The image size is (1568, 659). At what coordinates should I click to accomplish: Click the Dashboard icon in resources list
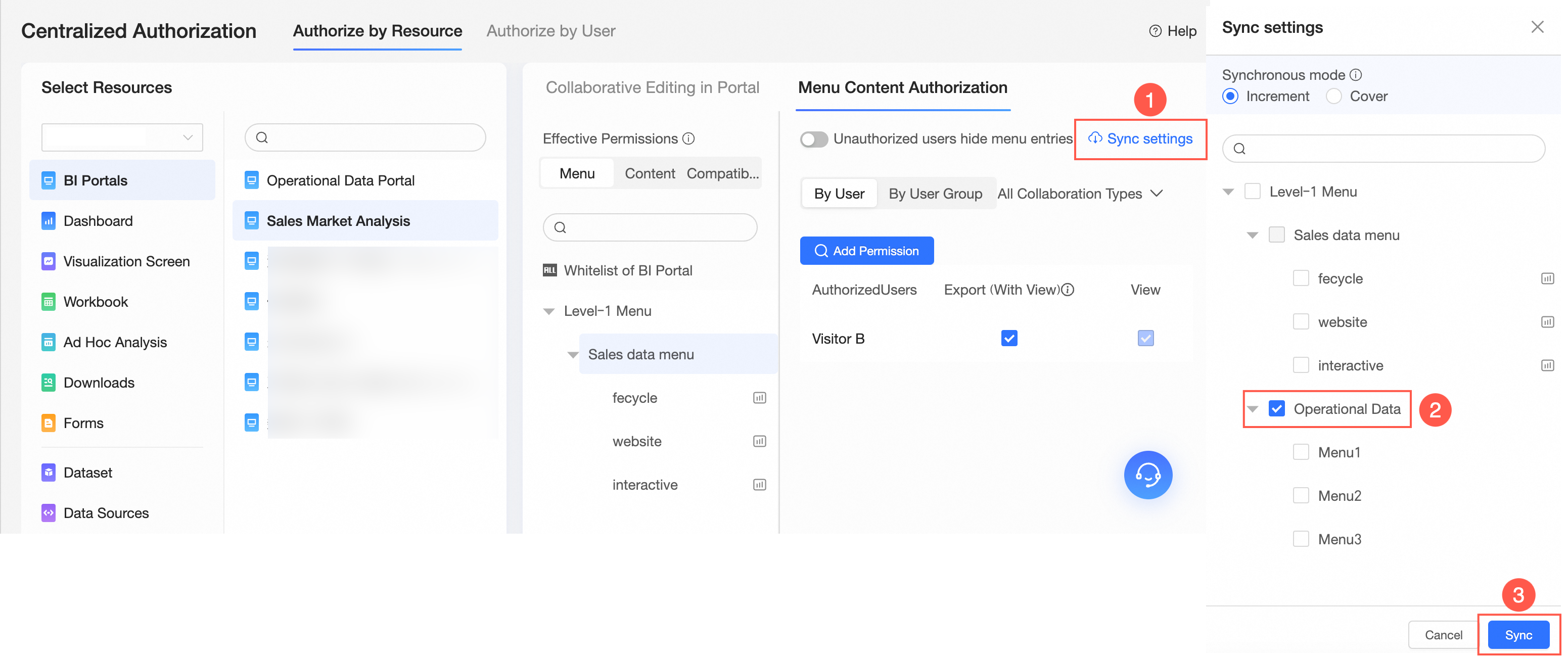(48, 221)
